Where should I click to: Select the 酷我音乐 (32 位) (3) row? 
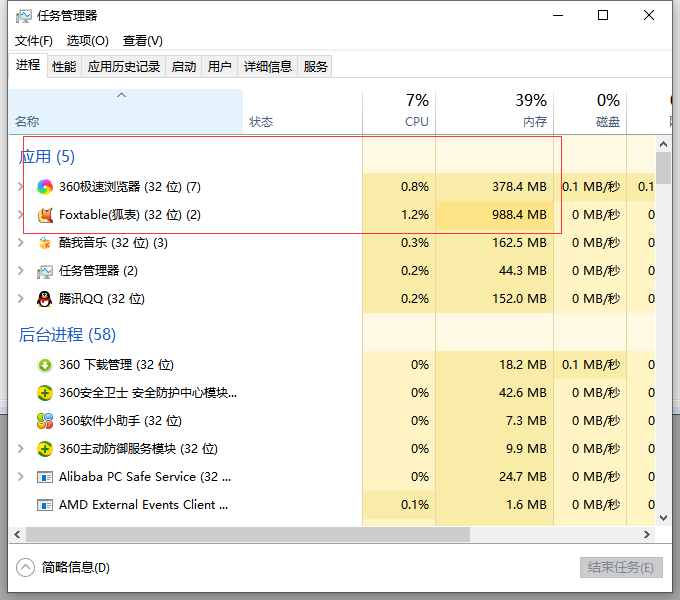[332, 243]
